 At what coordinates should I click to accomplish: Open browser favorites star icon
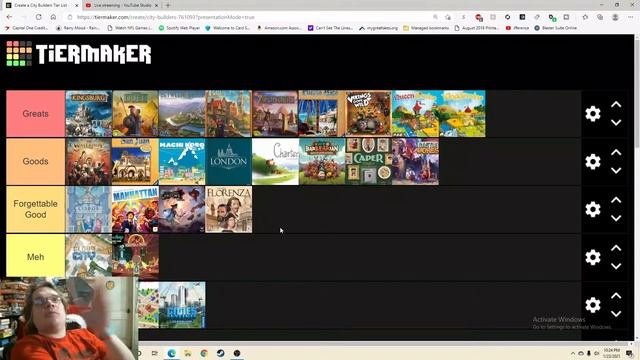585,17
